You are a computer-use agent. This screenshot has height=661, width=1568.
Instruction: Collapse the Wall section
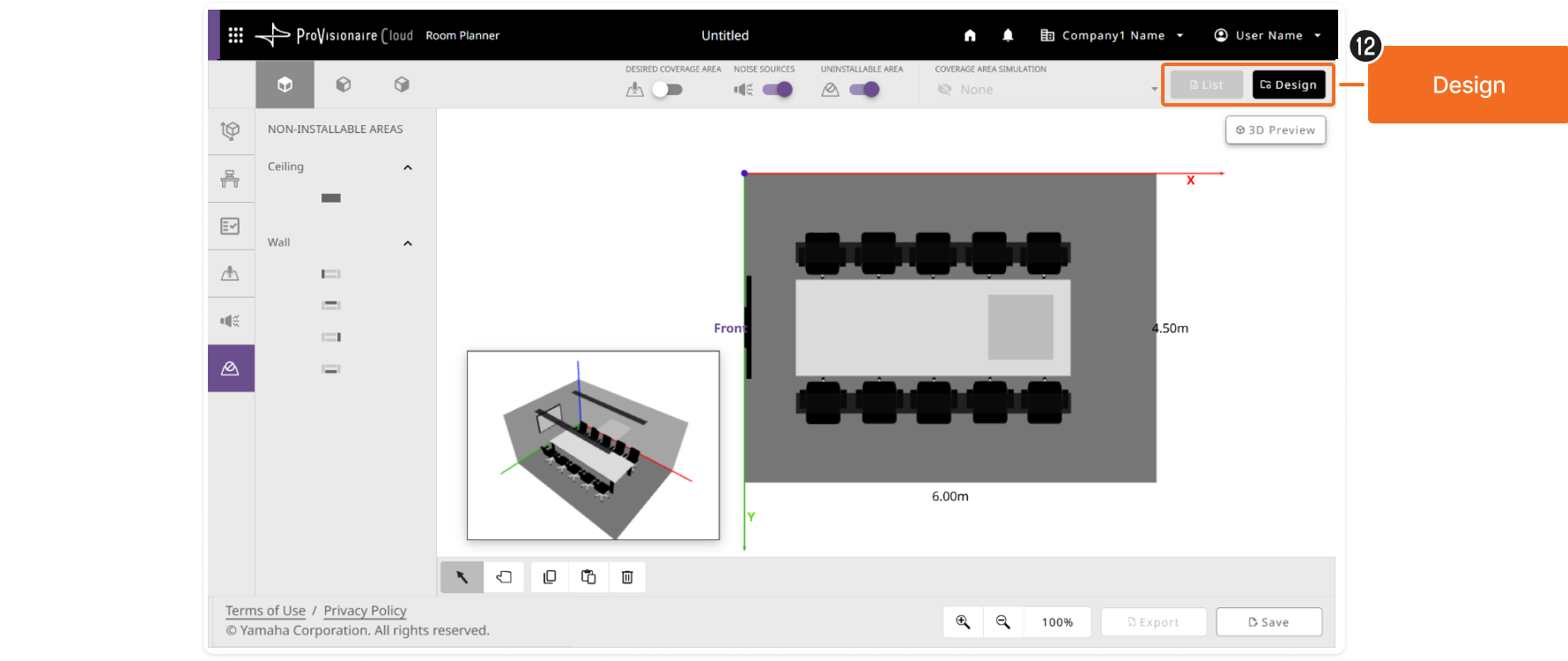(x=408, y=243)
